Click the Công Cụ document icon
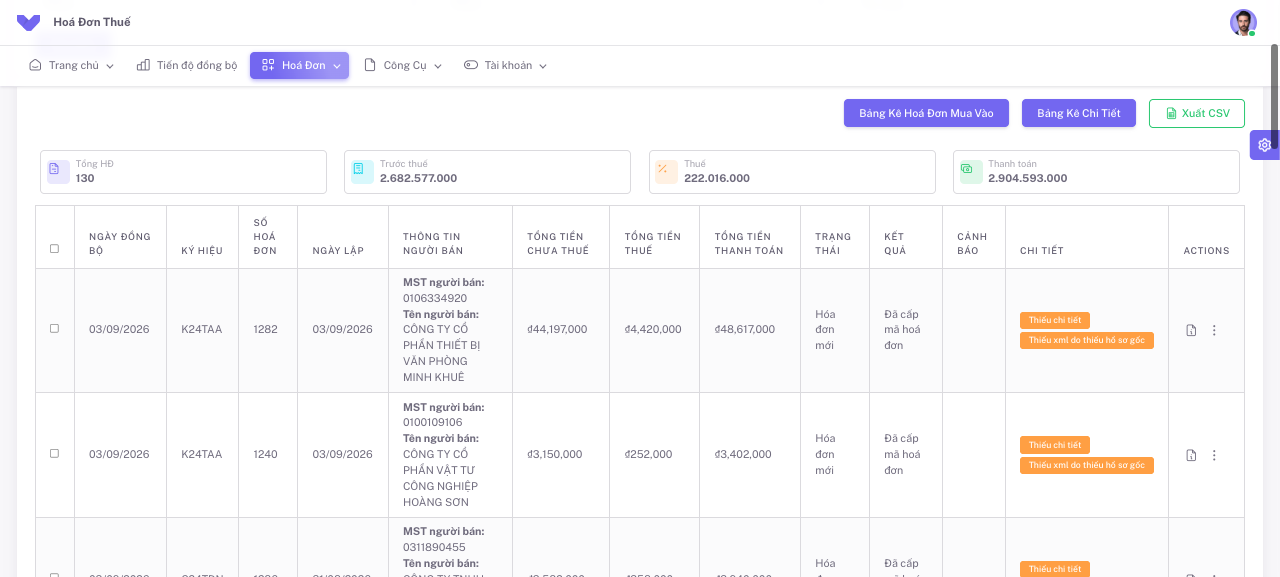This screenshot has height=577, width=1280. [370, 65]
